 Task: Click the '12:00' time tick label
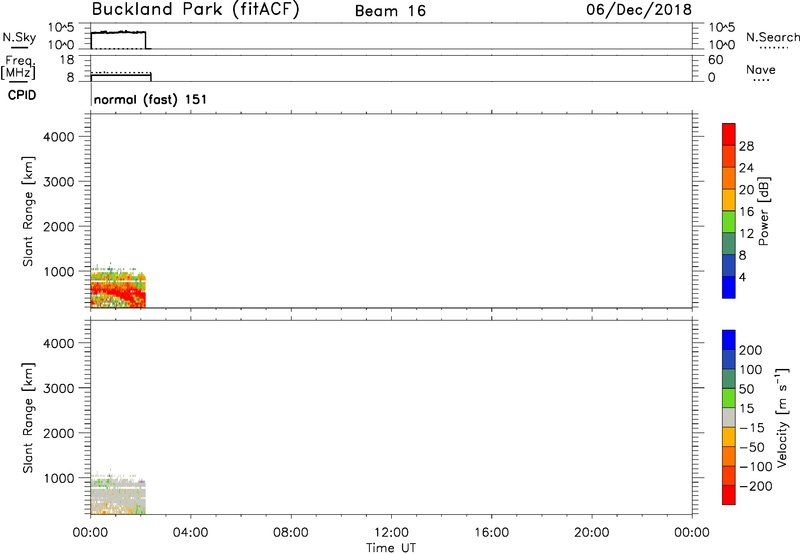(x=391, y=533)
